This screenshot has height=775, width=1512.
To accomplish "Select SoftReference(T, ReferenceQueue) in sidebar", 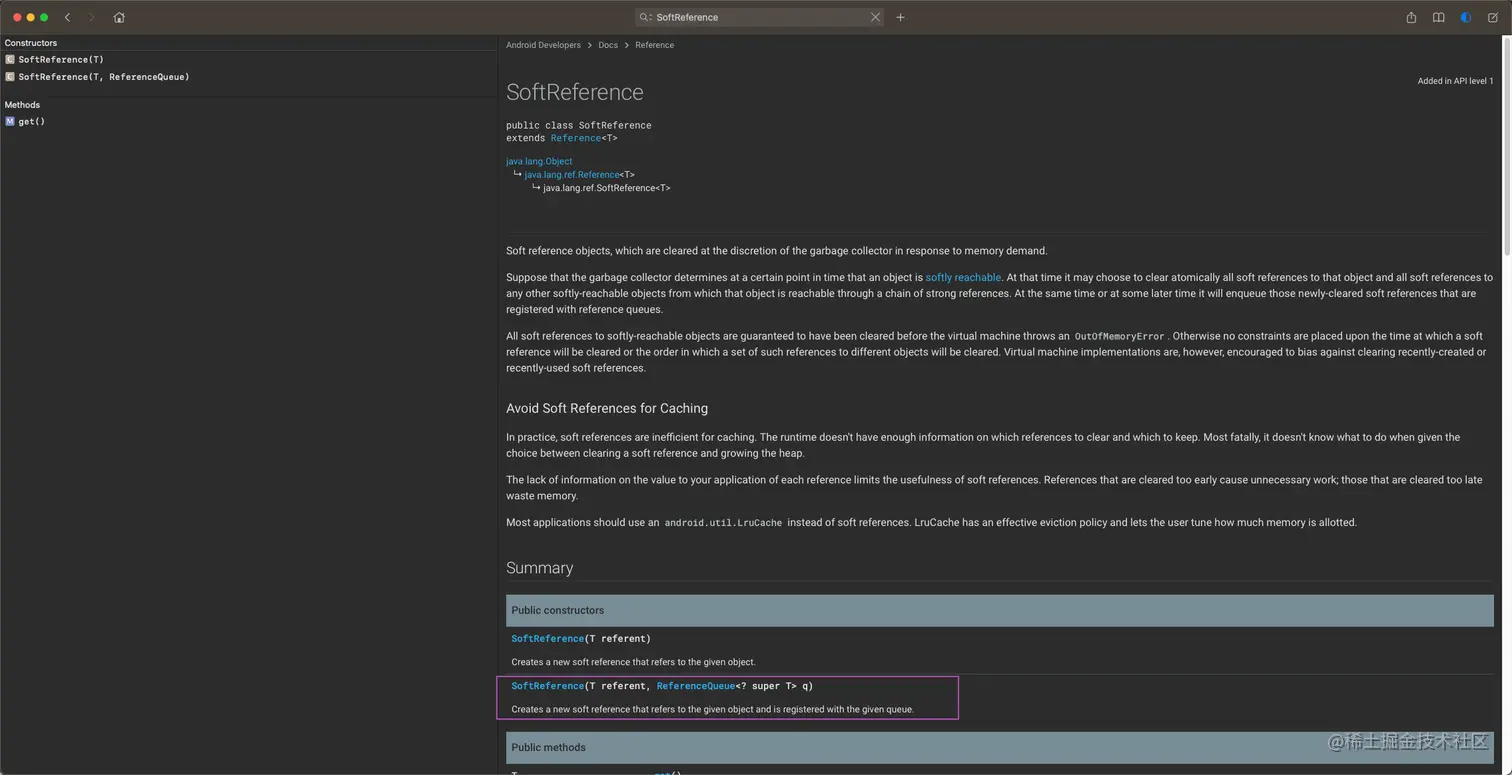I will pyautogui.click(x=104, y=77).
